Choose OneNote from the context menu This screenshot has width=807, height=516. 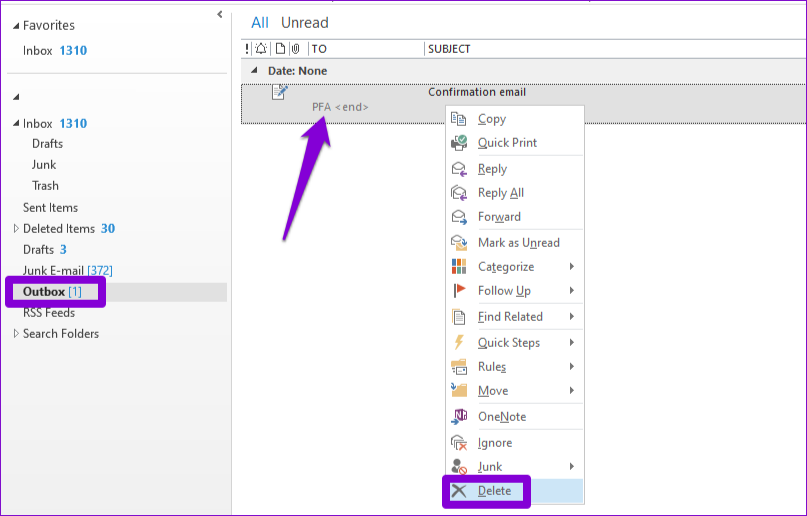pos(515,416)
